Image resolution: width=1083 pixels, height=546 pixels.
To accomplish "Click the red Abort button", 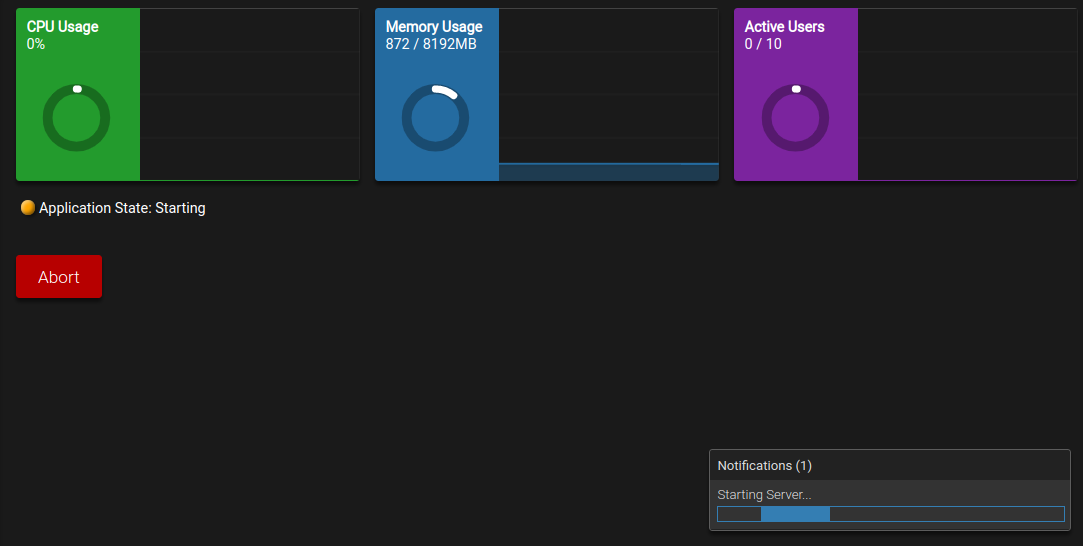I will tap(59, 277).
